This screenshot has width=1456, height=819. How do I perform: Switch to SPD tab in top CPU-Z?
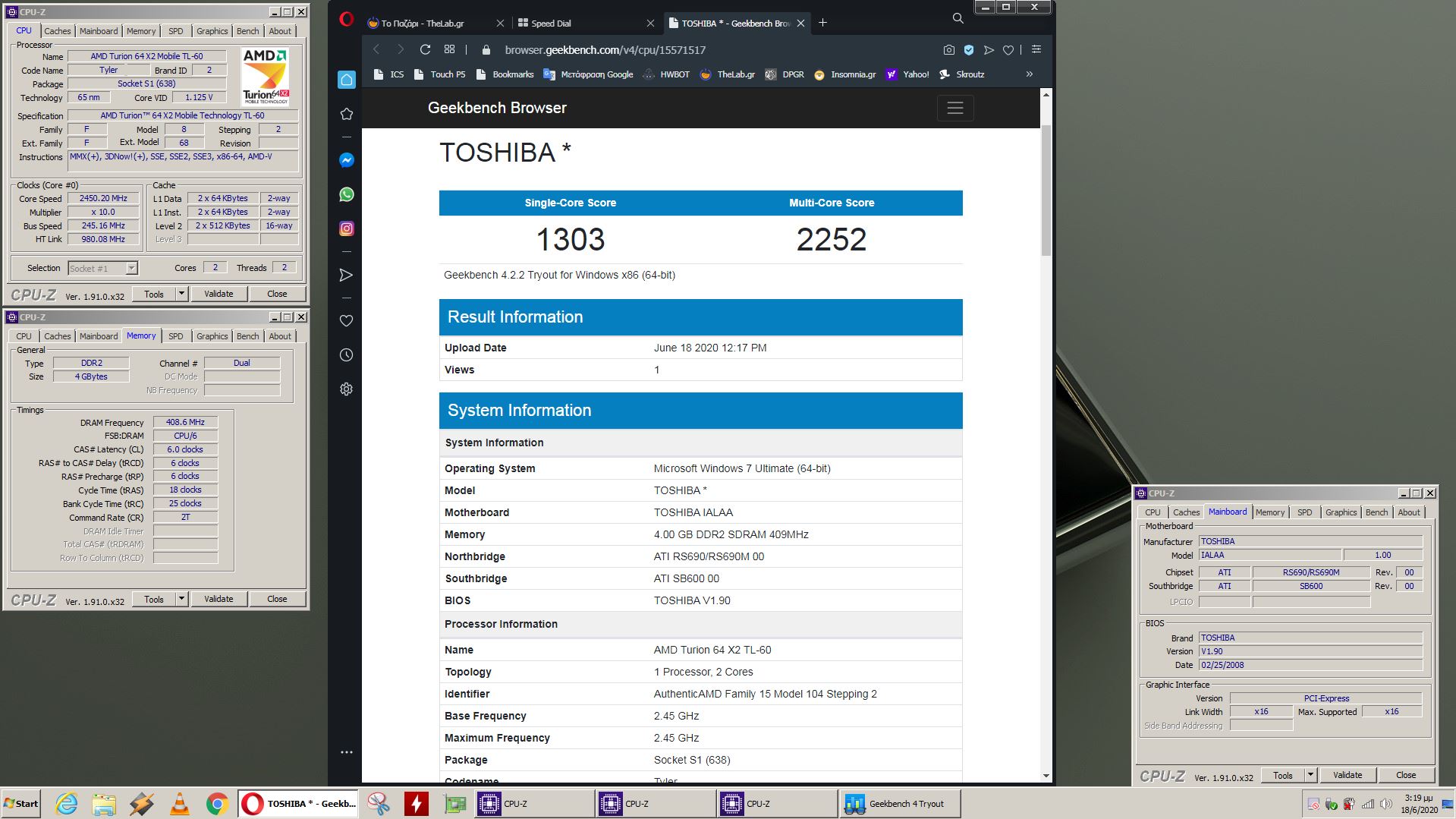(175, 31)
